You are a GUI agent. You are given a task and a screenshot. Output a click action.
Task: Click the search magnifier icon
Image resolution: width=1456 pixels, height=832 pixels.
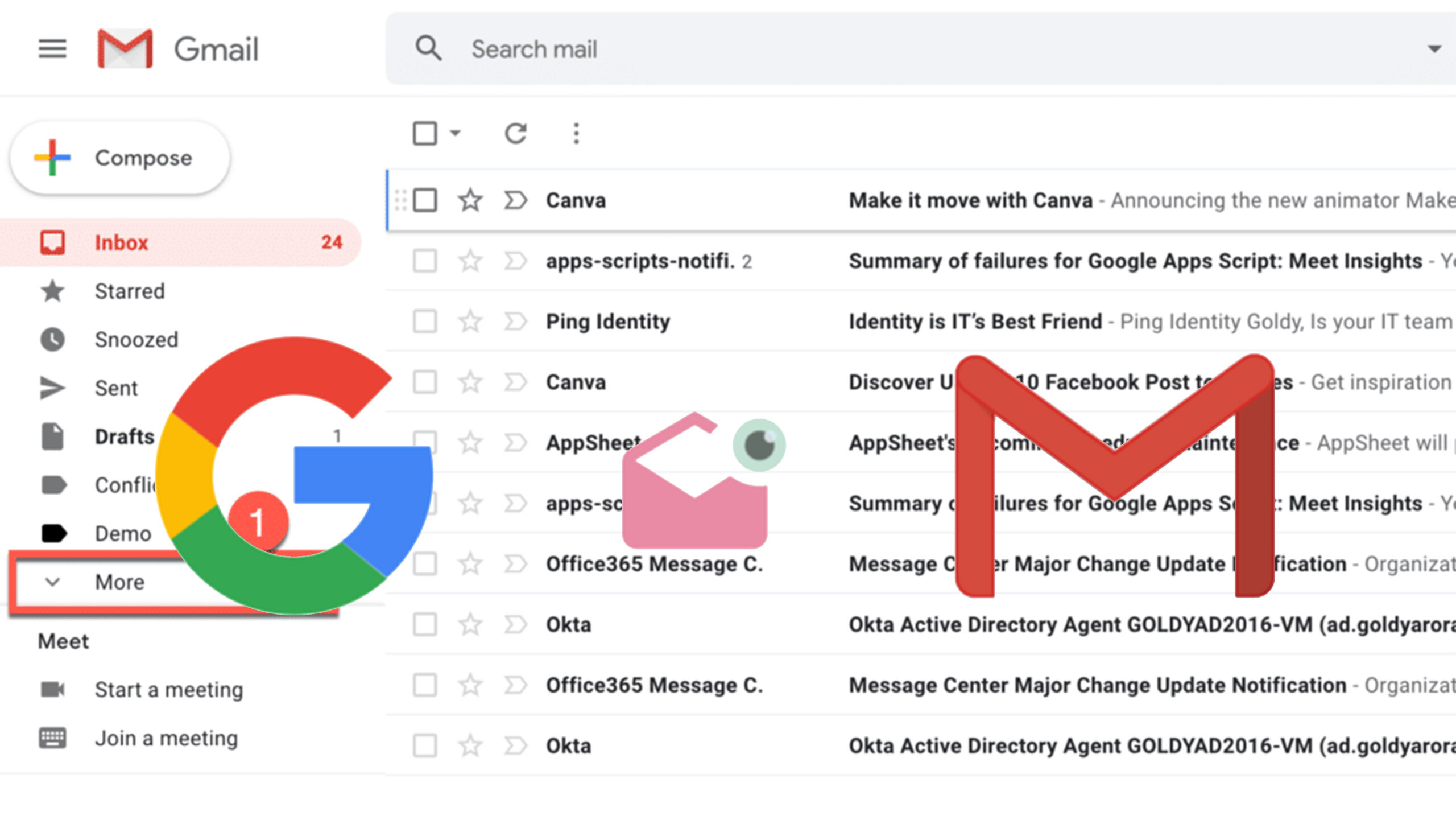[x=428, y=48]
